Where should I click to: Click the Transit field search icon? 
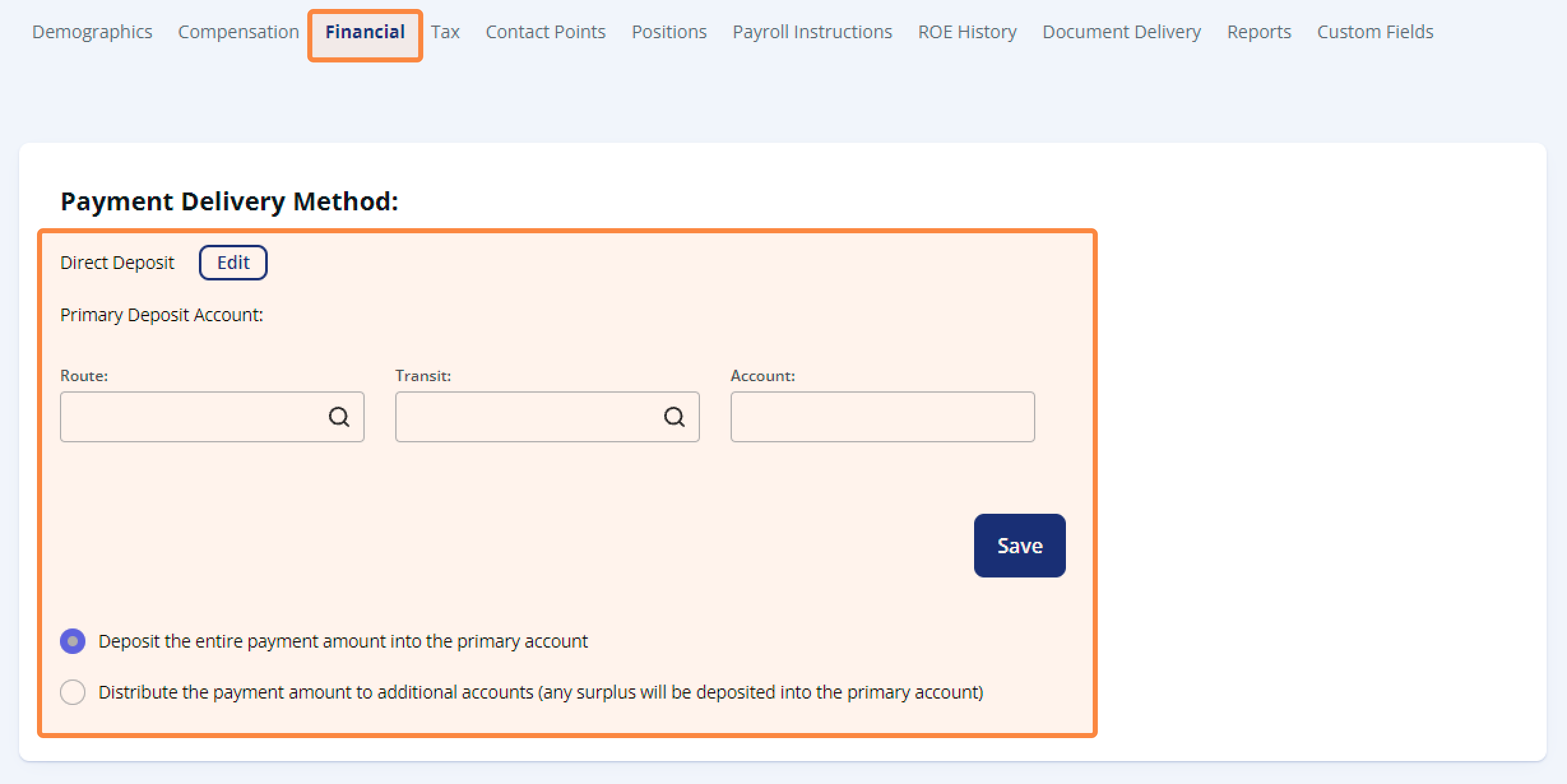tap(674, 417)
